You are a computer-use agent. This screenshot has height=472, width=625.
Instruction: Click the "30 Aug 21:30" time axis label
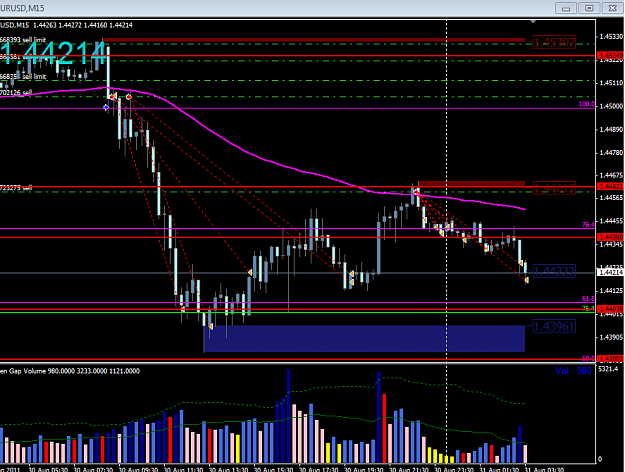point(409,469)
